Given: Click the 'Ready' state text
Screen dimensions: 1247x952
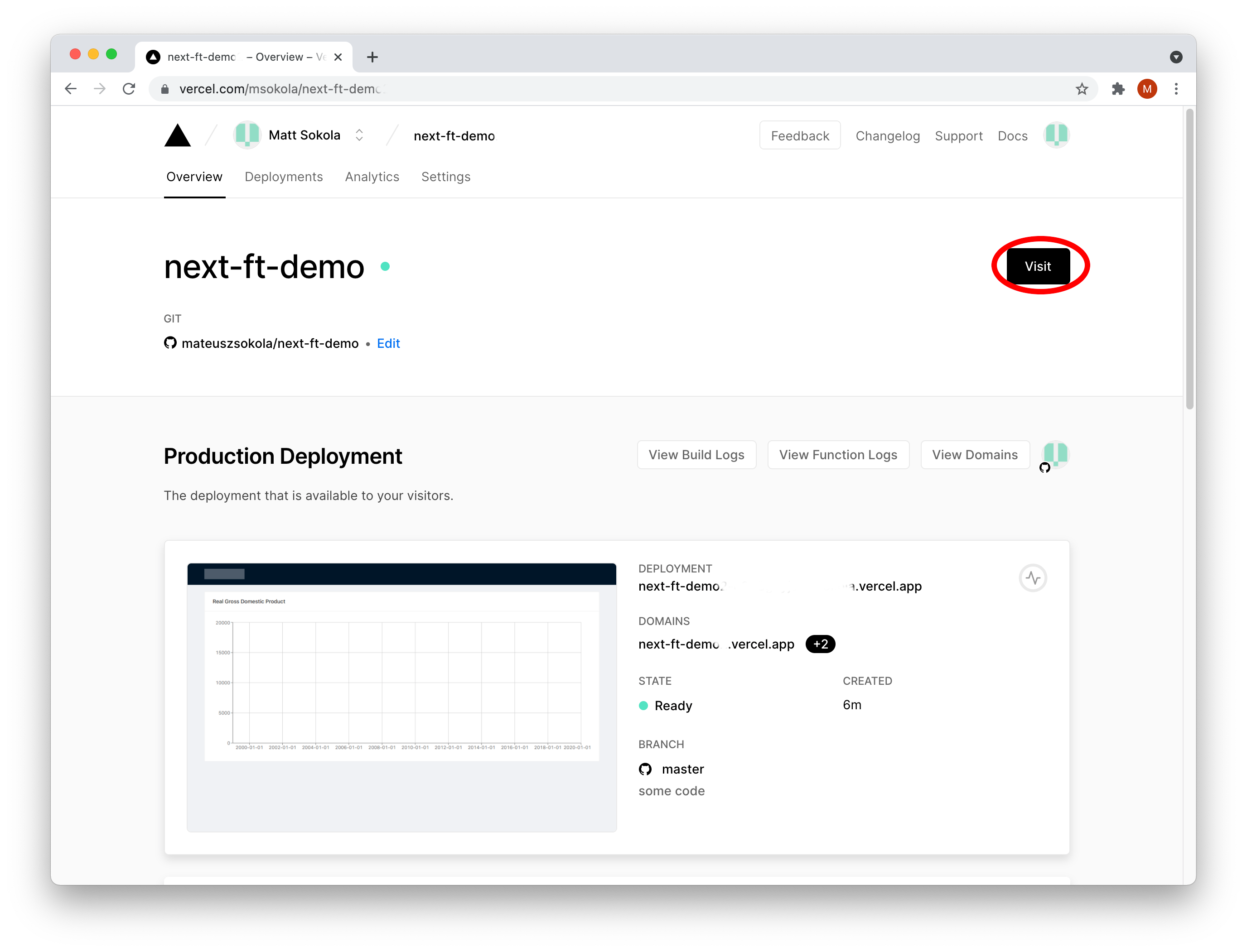Looking at the screenshot, I should click(x=673, y=706).
